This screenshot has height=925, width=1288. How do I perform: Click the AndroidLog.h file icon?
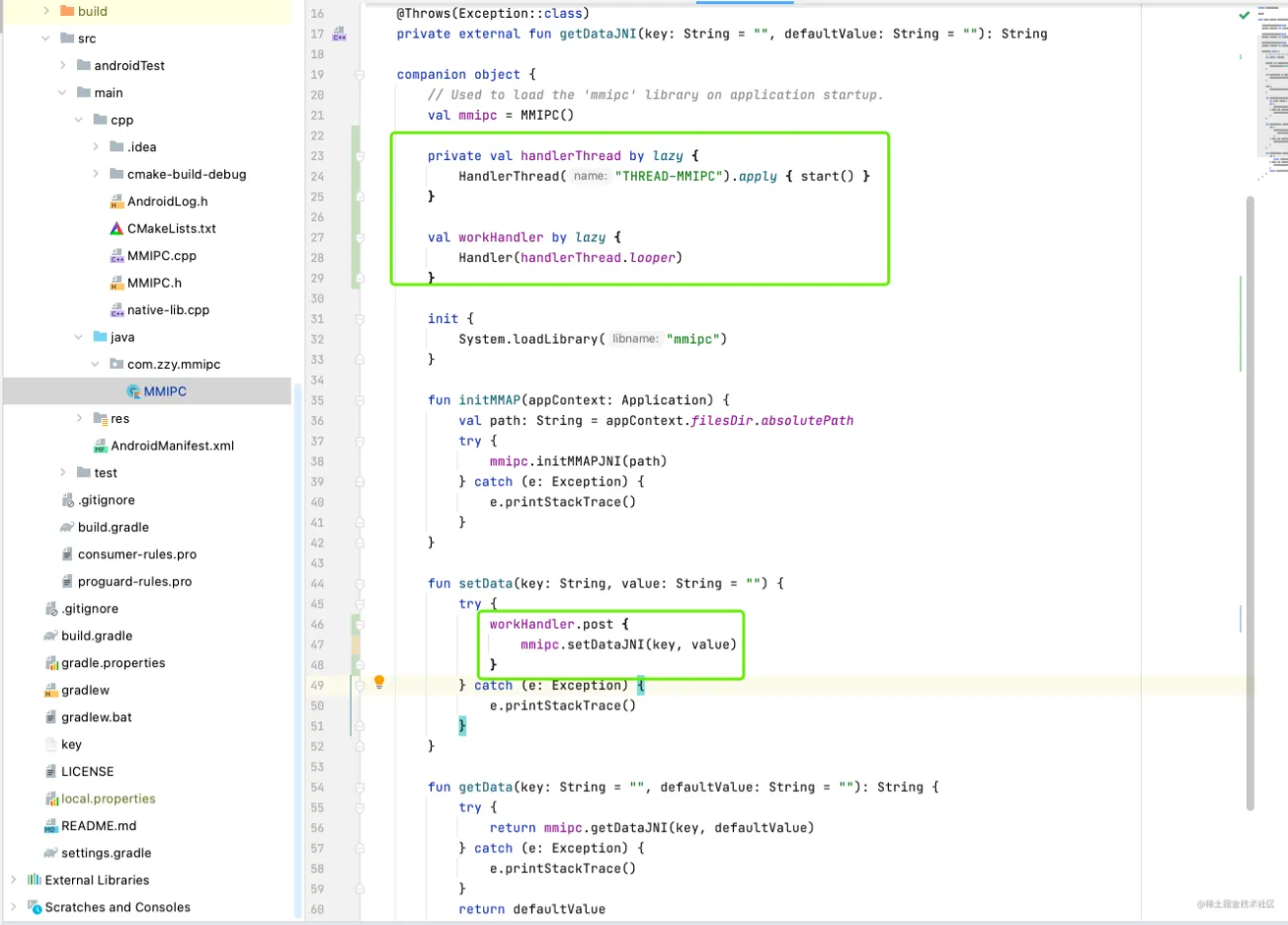[117, 202]
